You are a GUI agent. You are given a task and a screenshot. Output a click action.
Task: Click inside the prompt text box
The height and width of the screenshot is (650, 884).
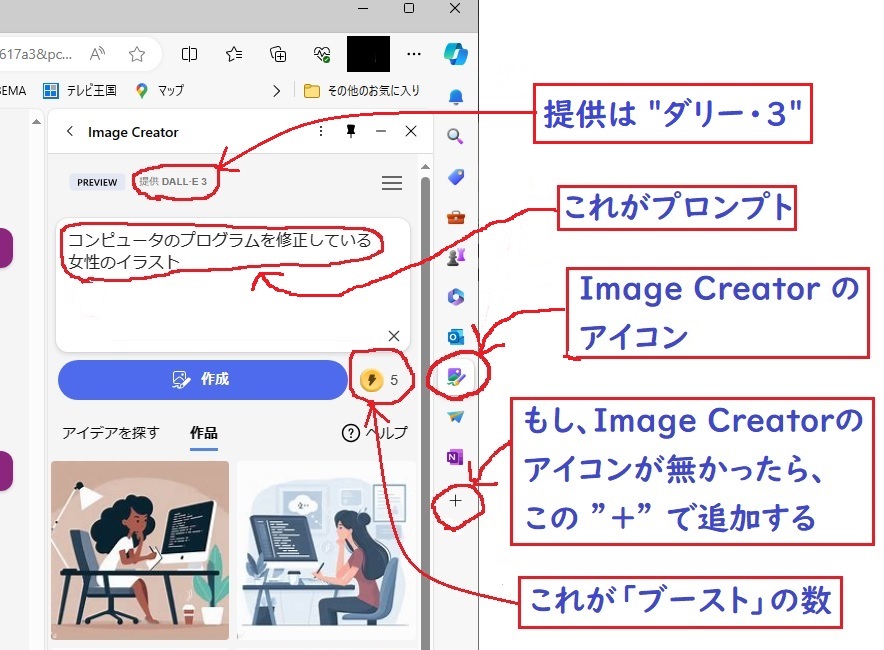click(x=233, y=285)
